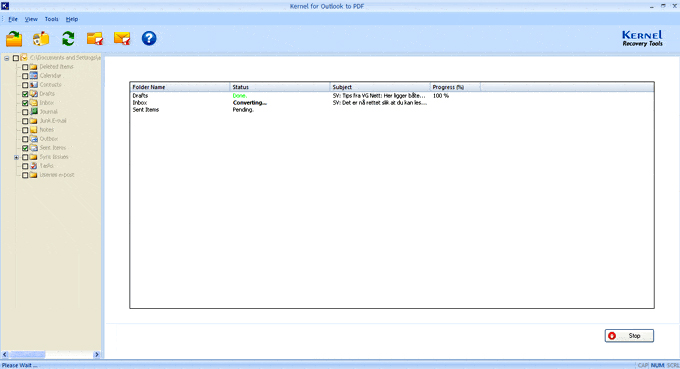This screenshot has height=369, width=680.
Task: Click the 'Pending.' status text
Action: pyautogui.click(x=243, y=110)
